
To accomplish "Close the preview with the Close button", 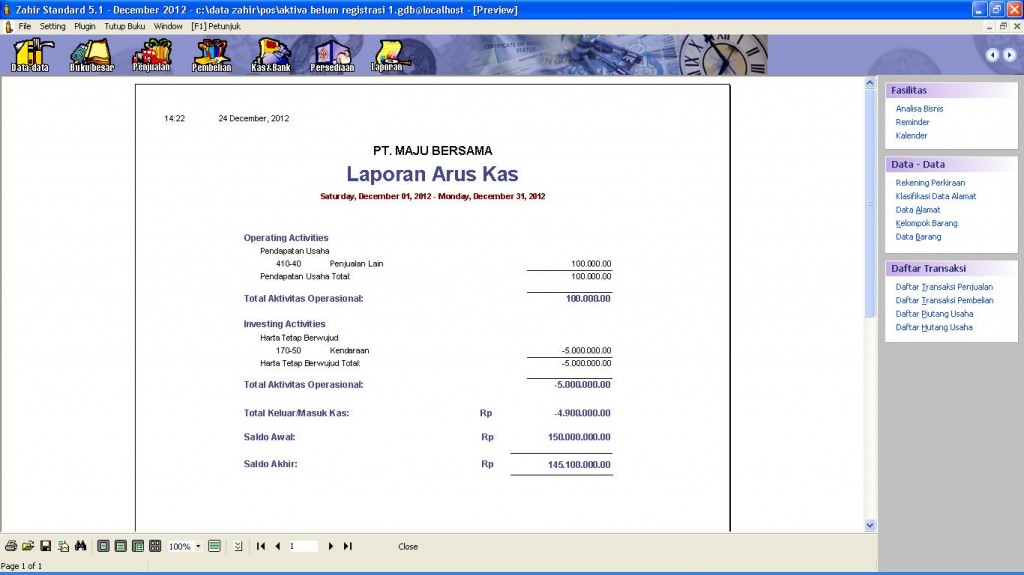I will 408,547.
